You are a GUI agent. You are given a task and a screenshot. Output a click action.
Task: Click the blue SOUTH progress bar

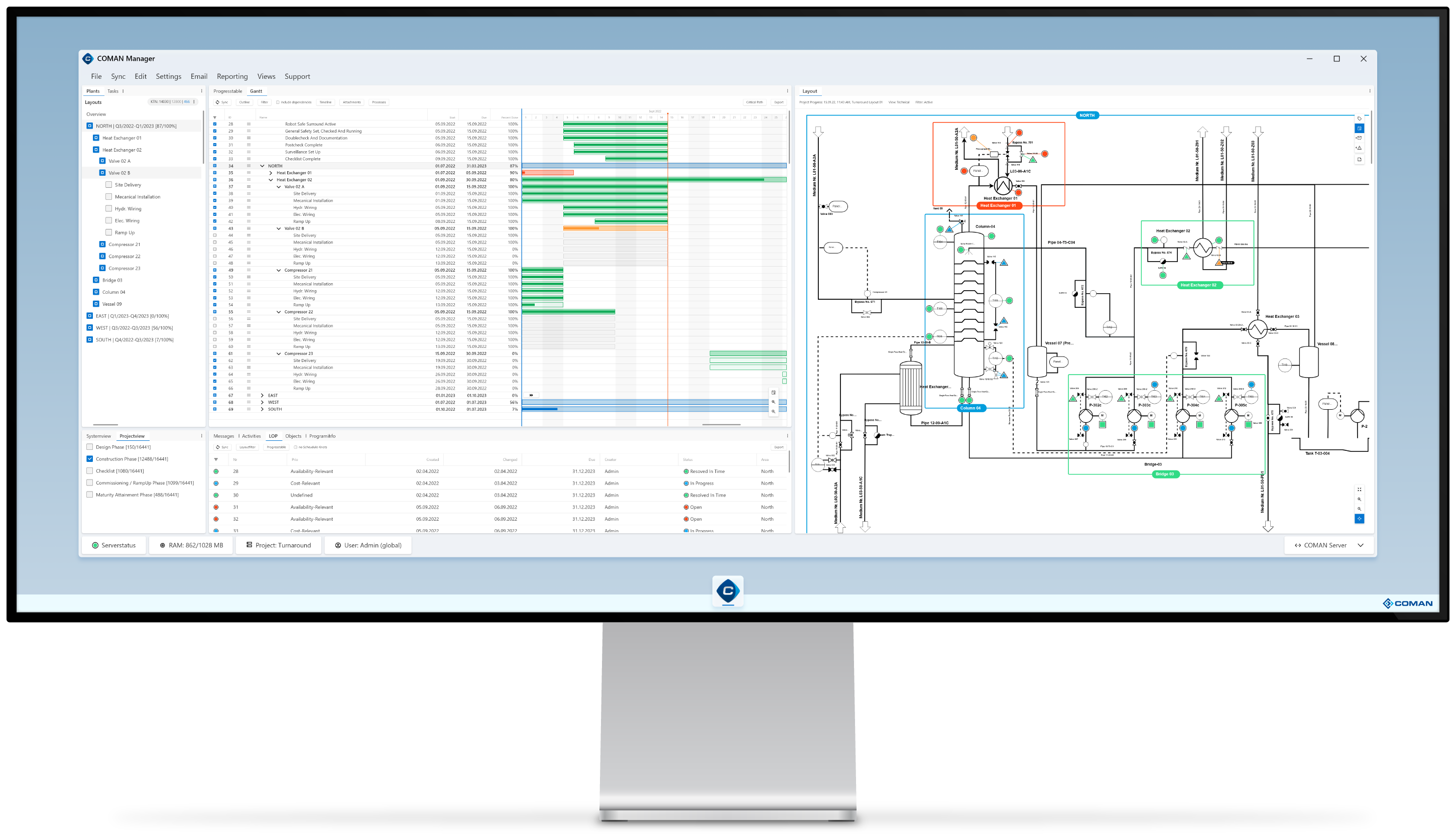654,410
